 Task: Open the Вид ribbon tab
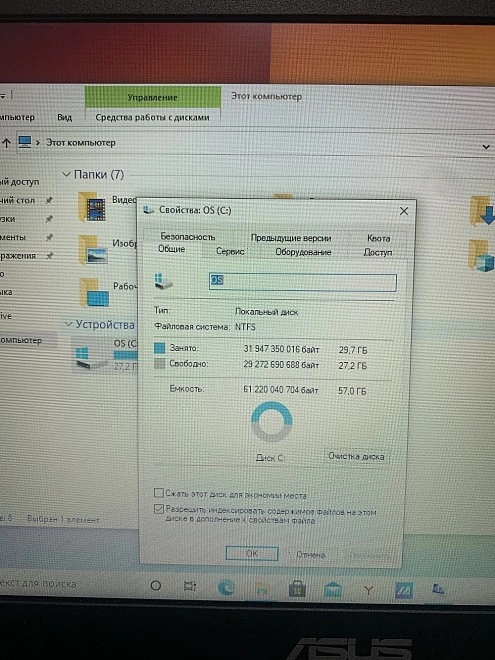64,117
